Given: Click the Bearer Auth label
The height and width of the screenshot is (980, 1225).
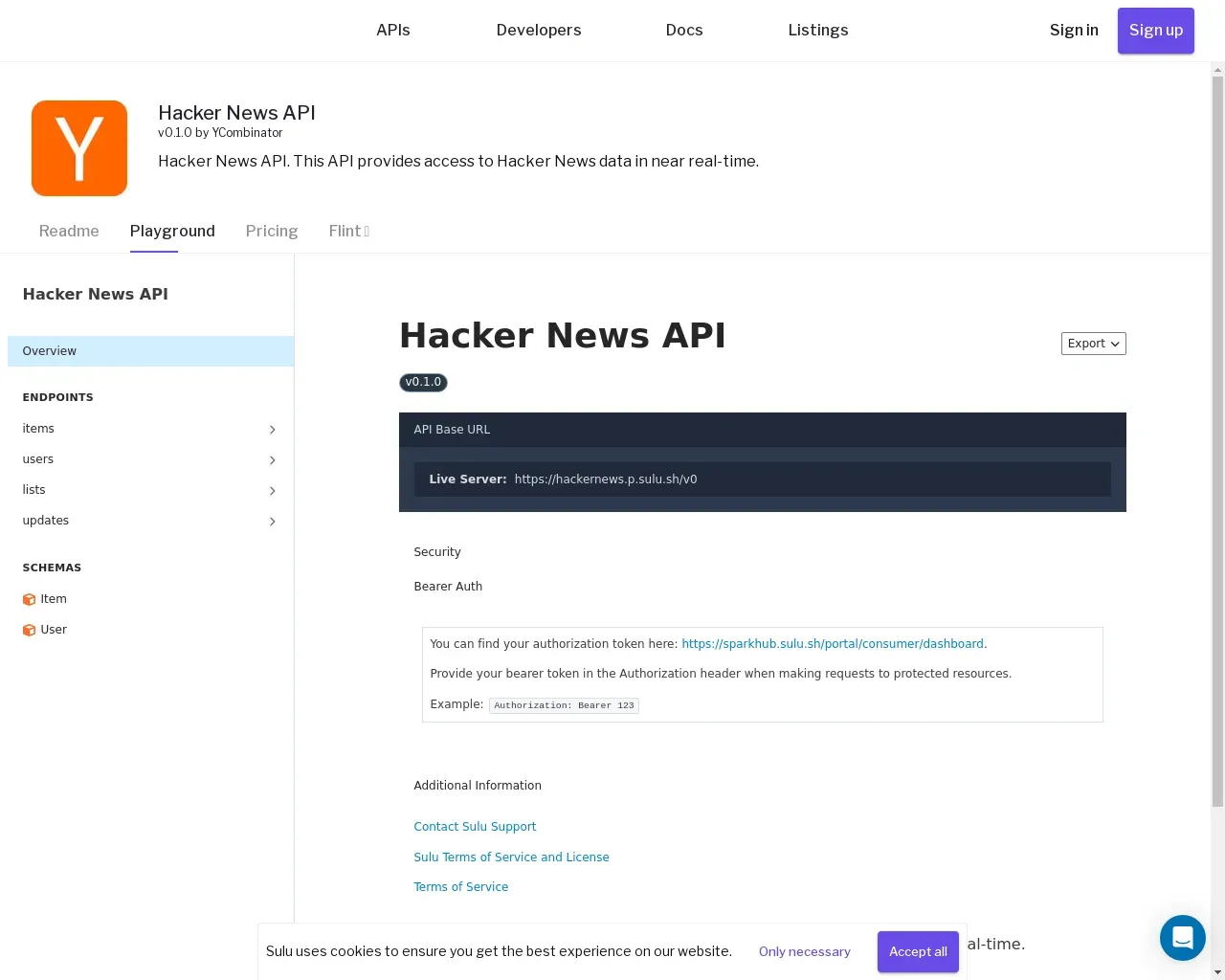Looking at the screenshot, I should [x=448, y=587].
